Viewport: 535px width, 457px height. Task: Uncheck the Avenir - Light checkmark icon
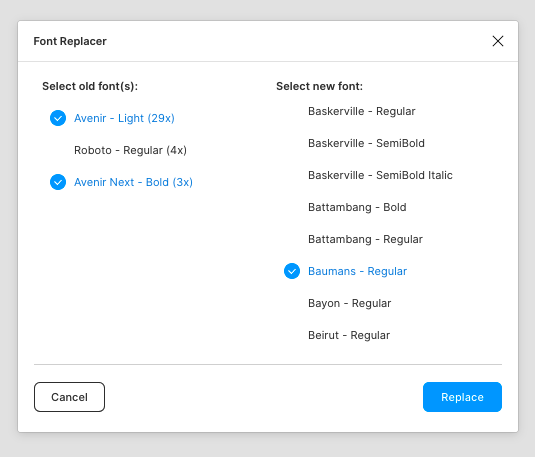[x=58, y=118]
